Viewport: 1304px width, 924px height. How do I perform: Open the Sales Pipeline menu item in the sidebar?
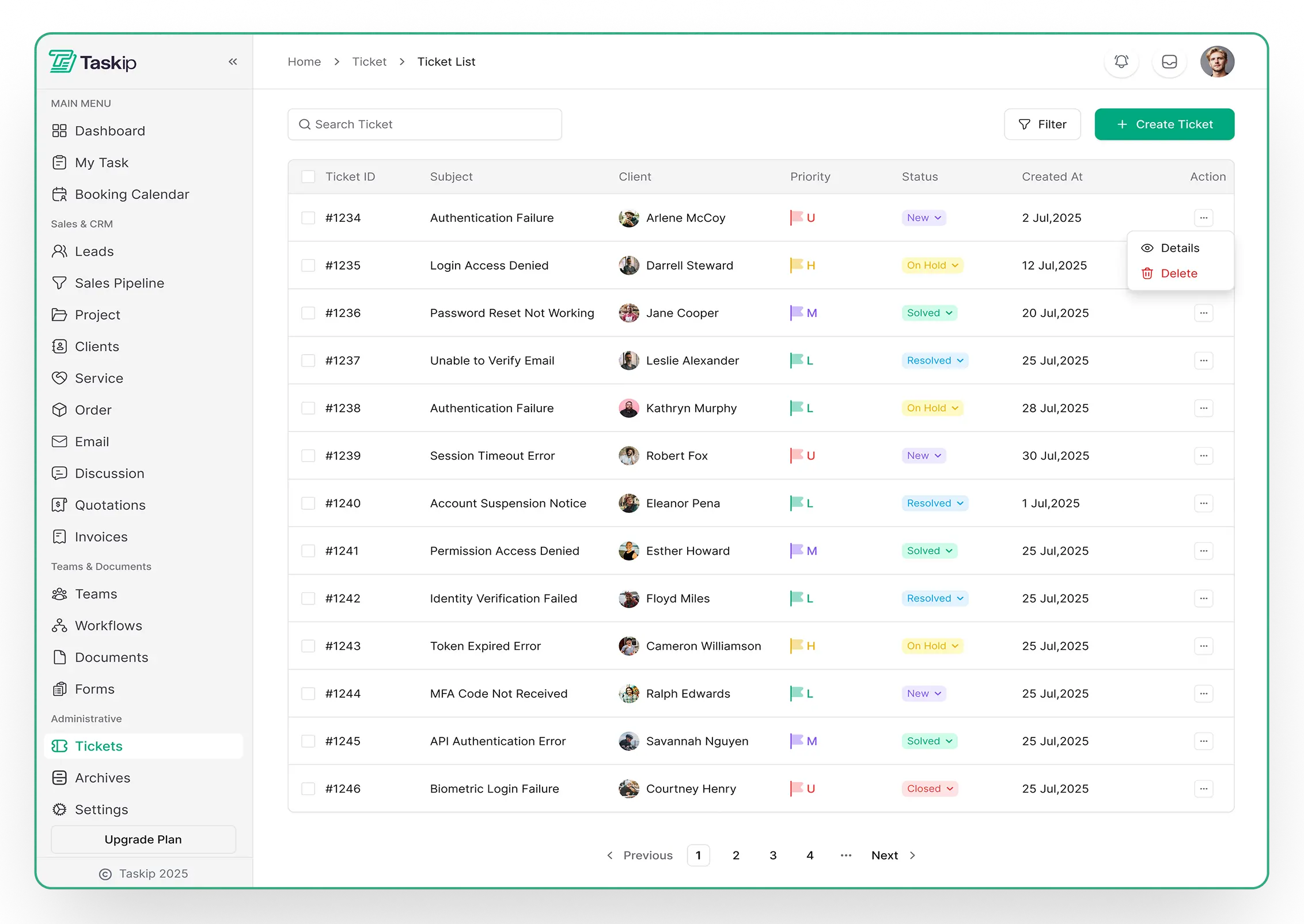(119, 283)
